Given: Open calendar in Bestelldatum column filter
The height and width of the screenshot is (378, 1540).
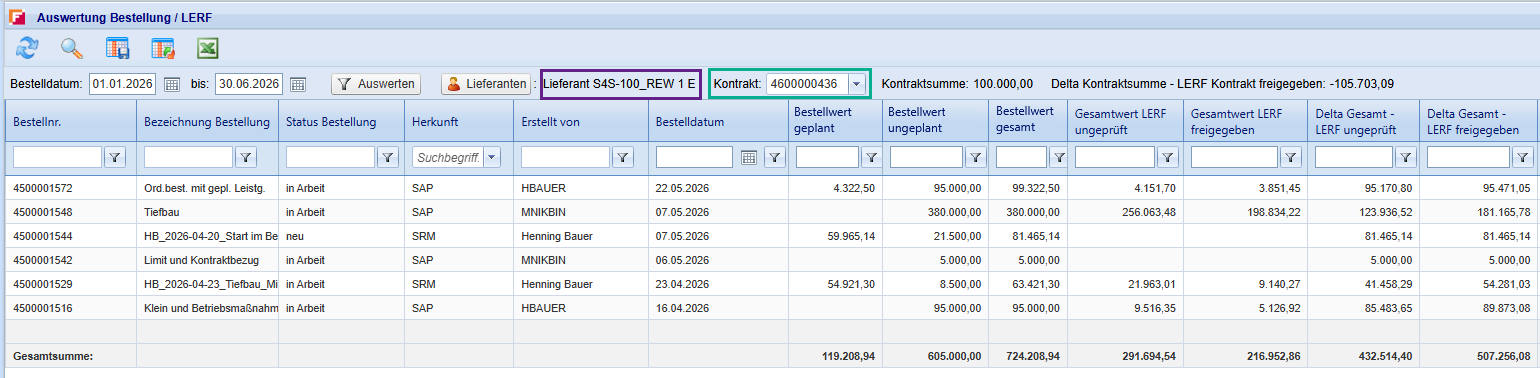Looking at the screenshot, I should [749, 157].
